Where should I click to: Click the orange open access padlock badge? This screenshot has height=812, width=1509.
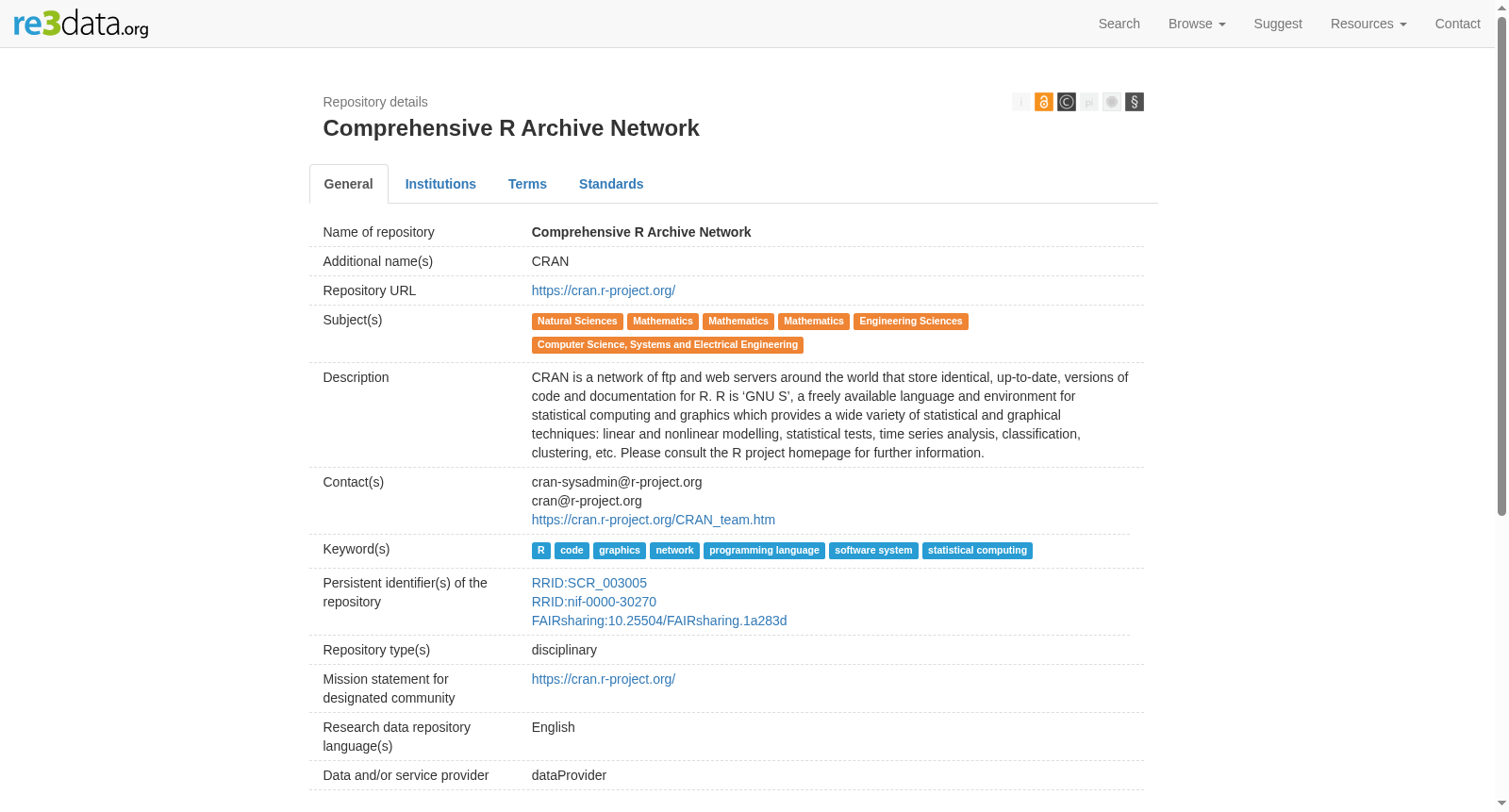pyautogui.click(x=1044, y=102)
